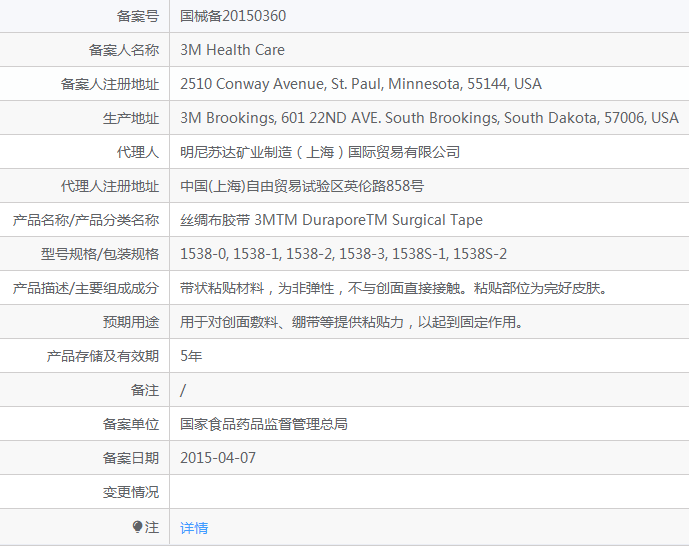
Task: Select the model list starting with 1538-0
Action: (x=343, y=254)
